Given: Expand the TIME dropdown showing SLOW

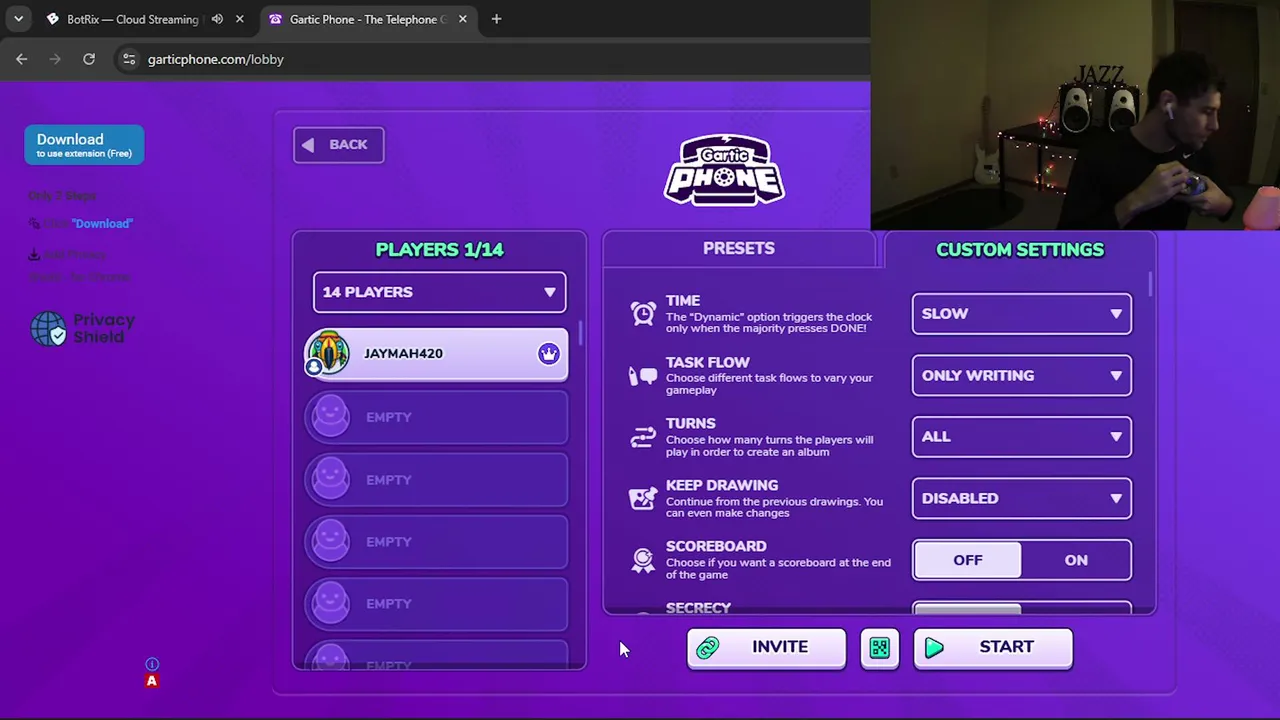Looking at the screenshot, I should [1021, 314].
